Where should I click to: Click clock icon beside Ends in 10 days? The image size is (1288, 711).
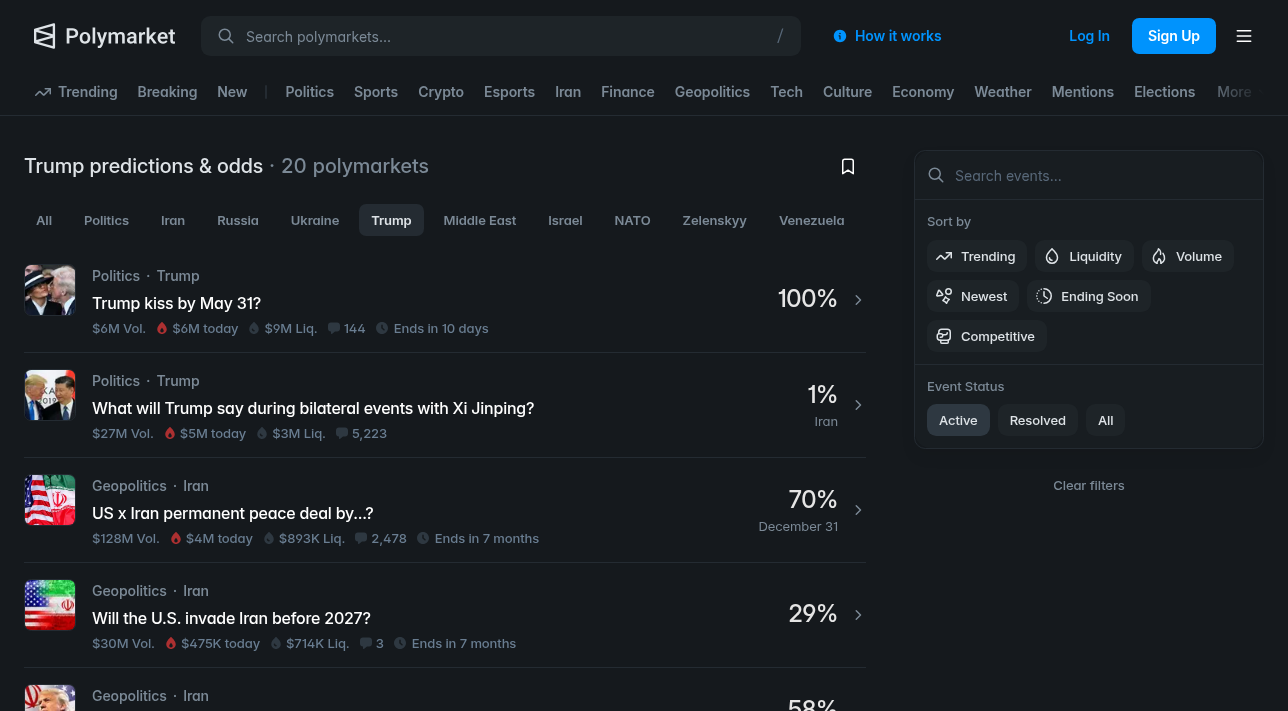click(x=382, y=328)
